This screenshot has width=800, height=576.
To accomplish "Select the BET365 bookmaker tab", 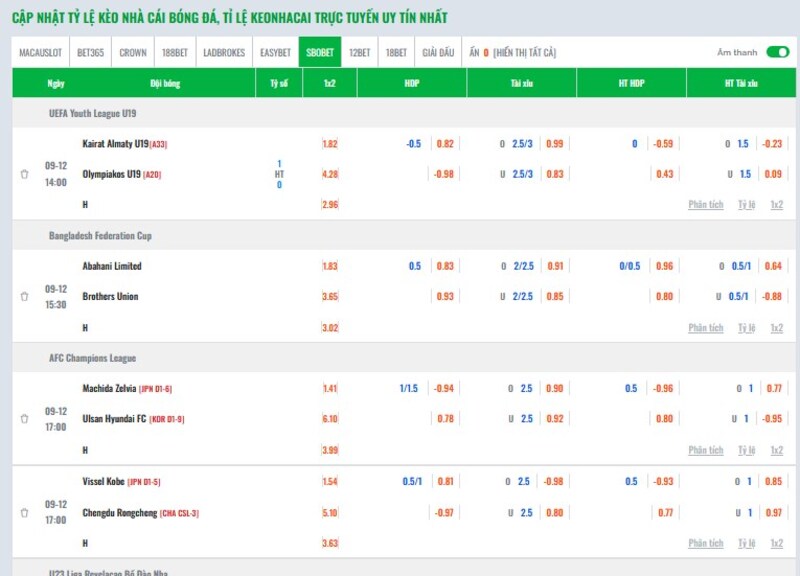I will 91,52.
